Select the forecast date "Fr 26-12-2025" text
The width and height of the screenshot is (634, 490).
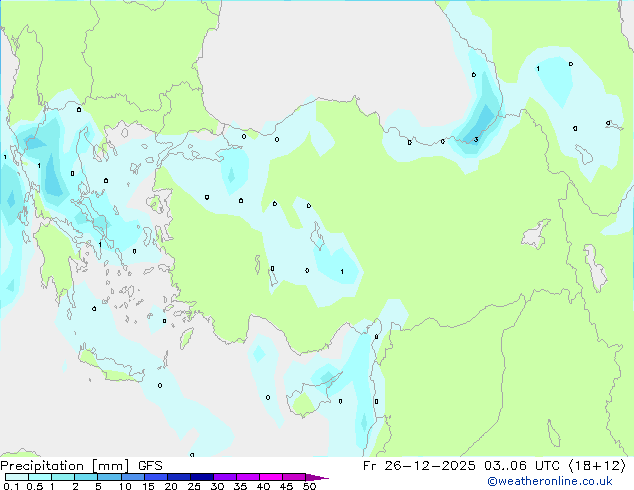point(419,466)
